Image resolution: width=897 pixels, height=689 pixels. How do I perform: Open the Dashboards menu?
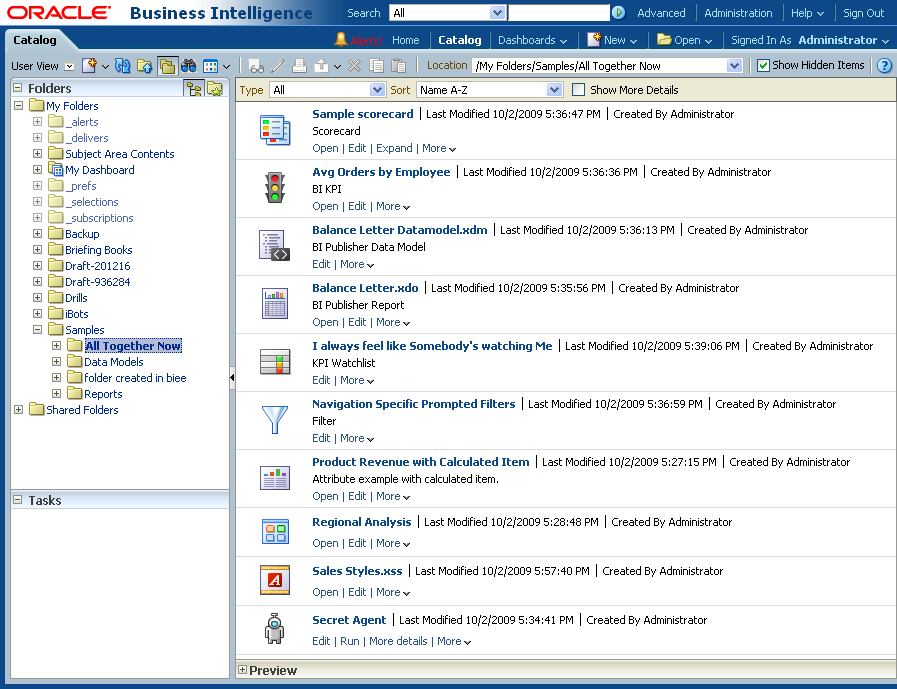(x=533, y=40)
